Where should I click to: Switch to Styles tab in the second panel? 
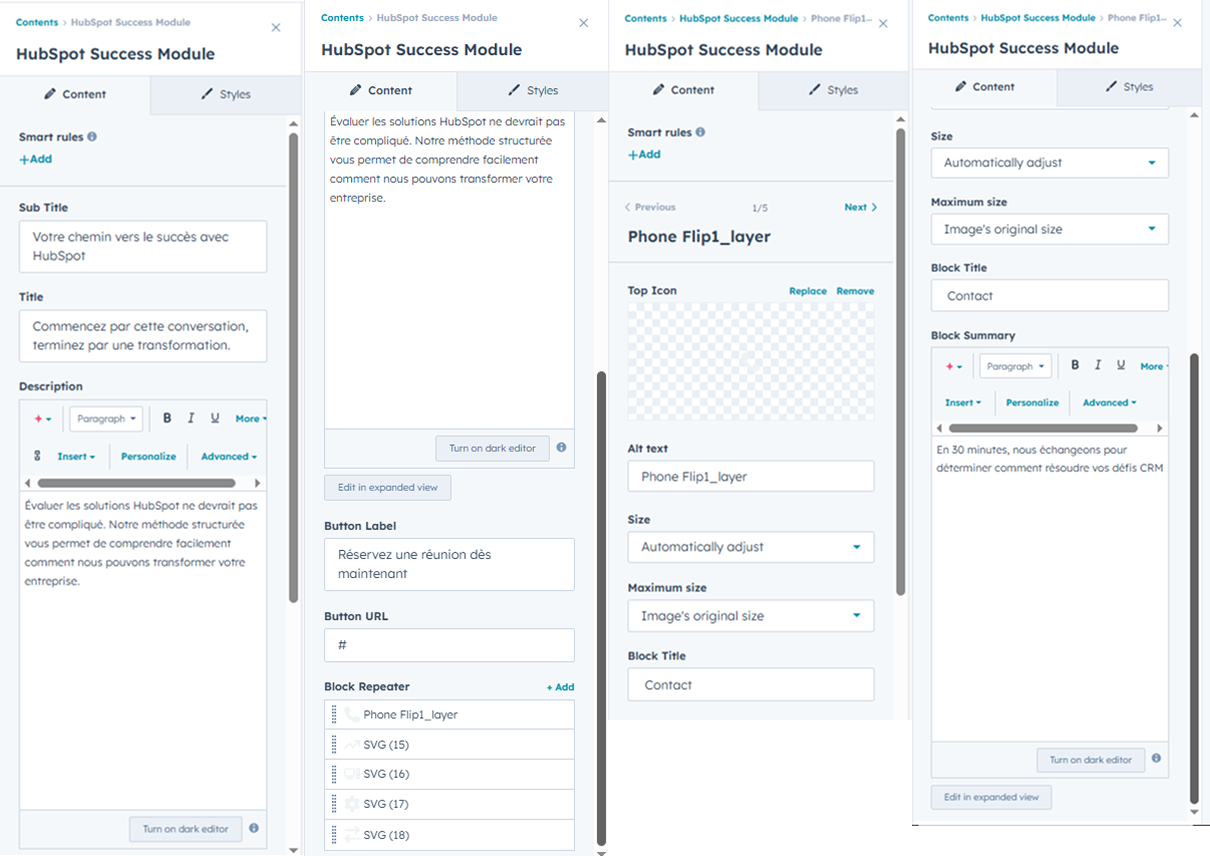tap(532, 90)
